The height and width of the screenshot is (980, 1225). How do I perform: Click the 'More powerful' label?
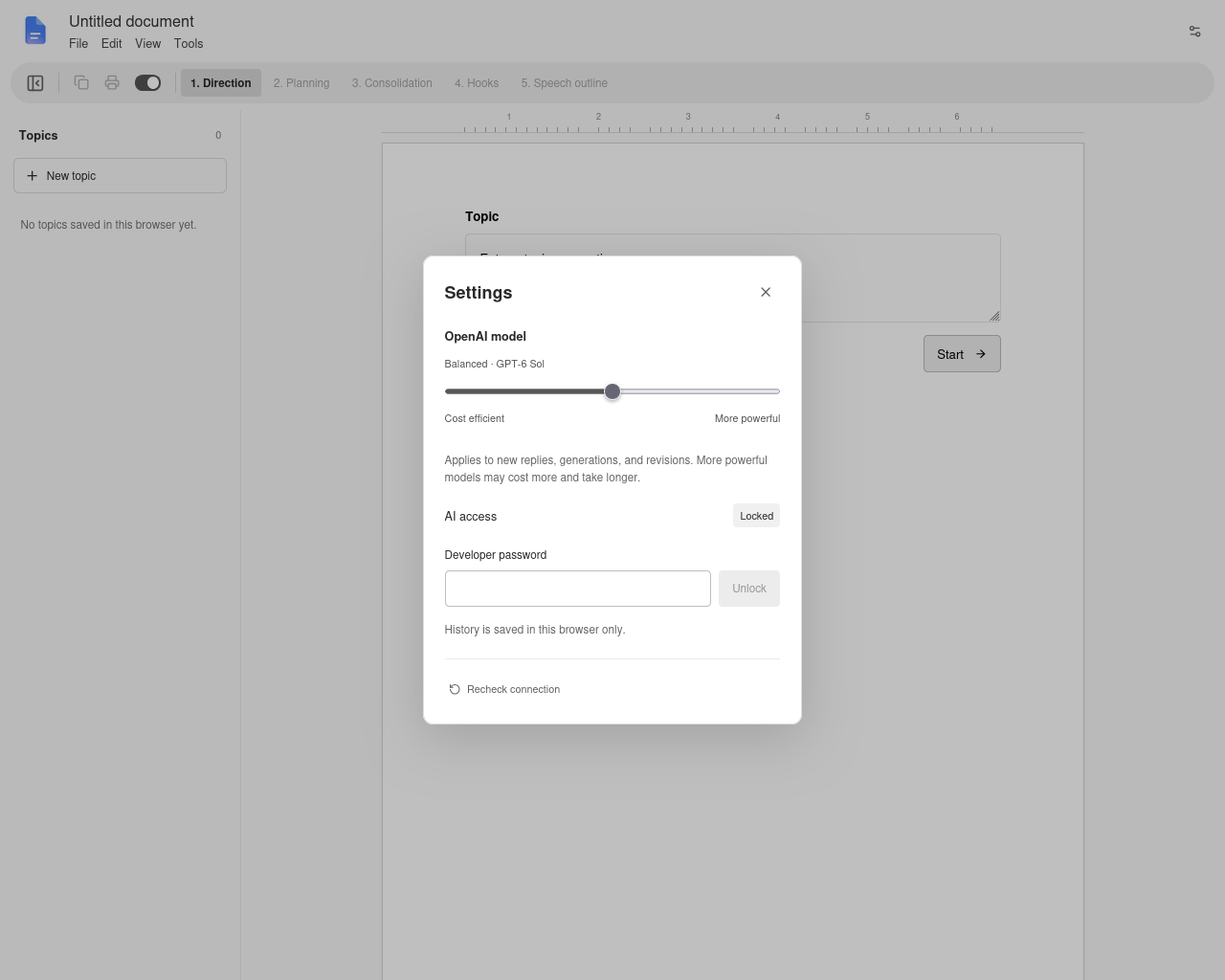coord(747,418)
